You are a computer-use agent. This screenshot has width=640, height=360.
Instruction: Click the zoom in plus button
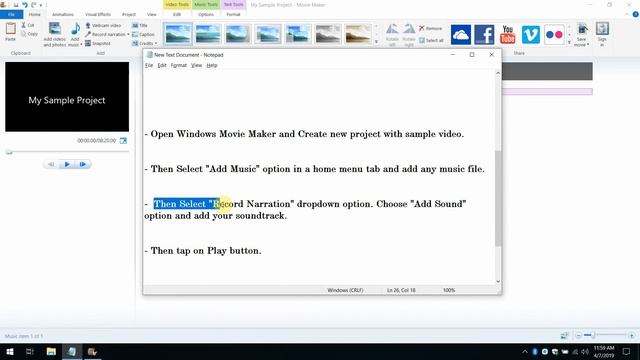coord(631,336)
